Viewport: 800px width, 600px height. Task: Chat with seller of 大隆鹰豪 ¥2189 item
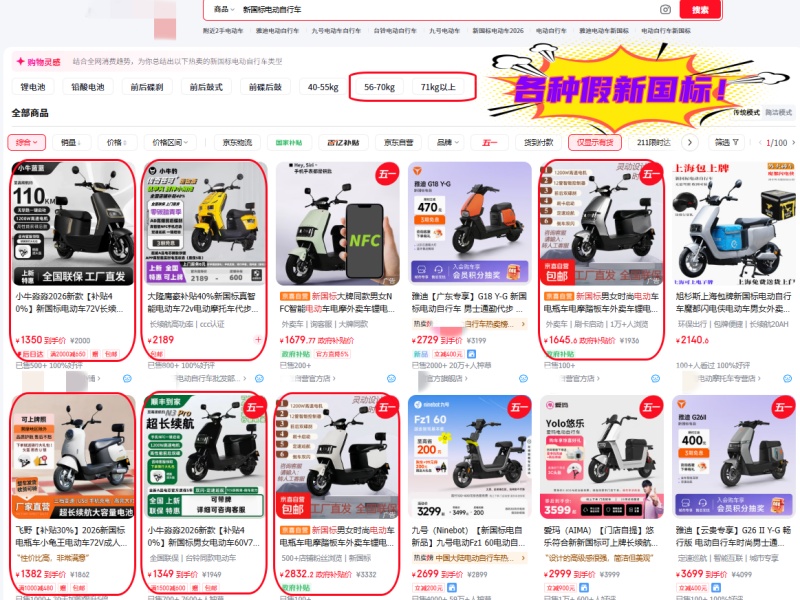coord(259,379)
